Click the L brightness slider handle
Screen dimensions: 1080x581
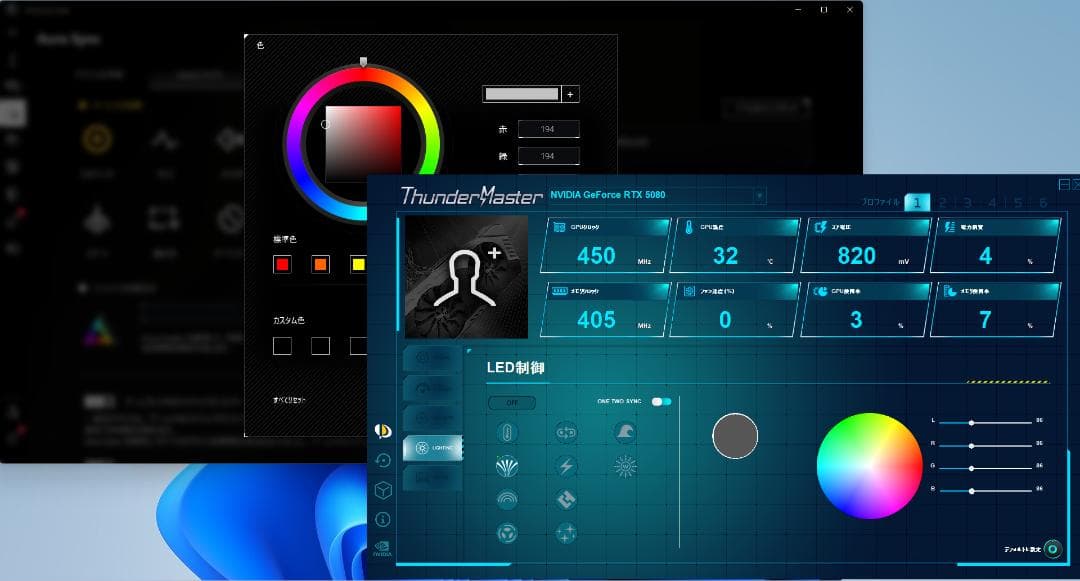click(x=971, y=422)
